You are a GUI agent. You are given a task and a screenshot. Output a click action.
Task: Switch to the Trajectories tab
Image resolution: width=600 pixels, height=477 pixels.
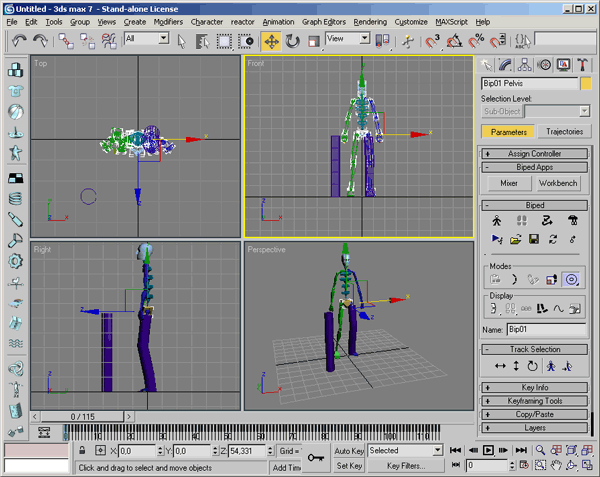point(564,132)
